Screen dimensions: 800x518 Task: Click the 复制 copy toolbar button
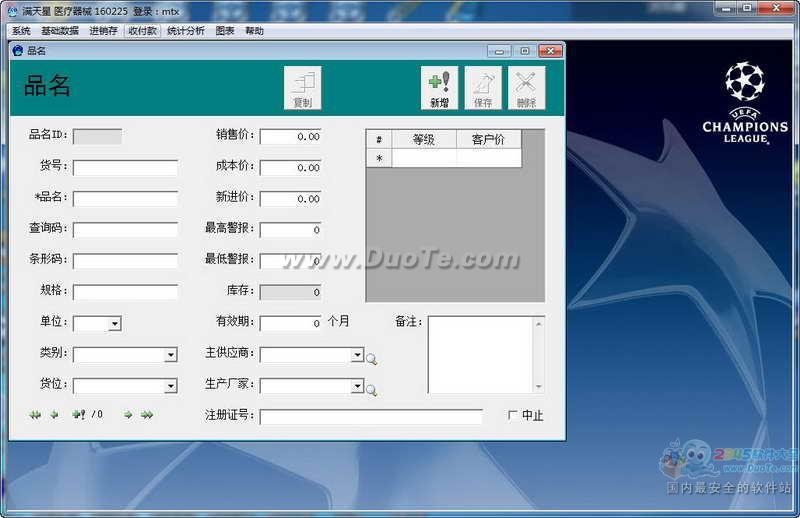pos(303,88)
